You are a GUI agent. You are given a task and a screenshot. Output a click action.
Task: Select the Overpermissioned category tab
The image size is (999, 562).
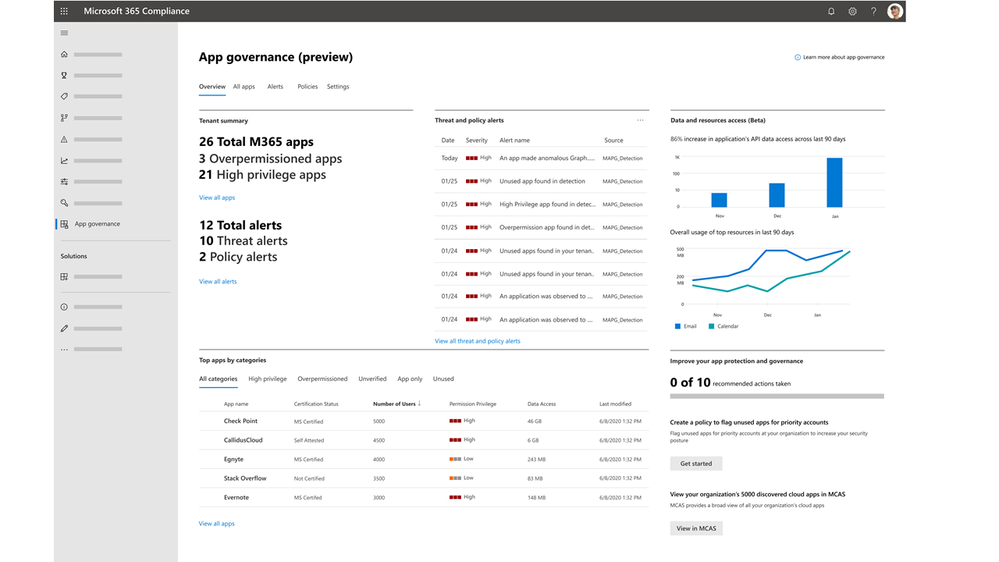click(322, 378)
